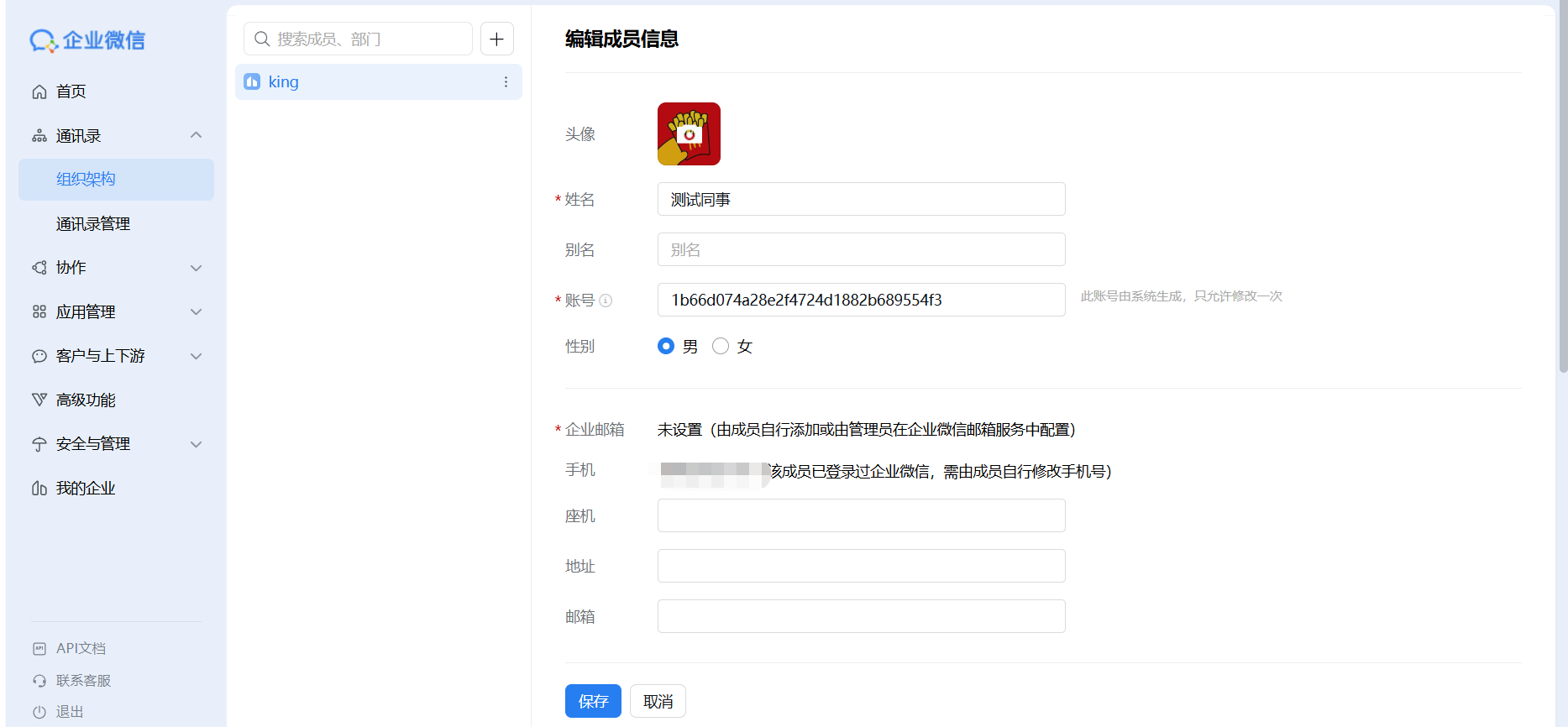This screenshot has width=1568, height=727.
Task: Select 女 gender radio button
Action: pyautogui.click(x=721, y=346)
